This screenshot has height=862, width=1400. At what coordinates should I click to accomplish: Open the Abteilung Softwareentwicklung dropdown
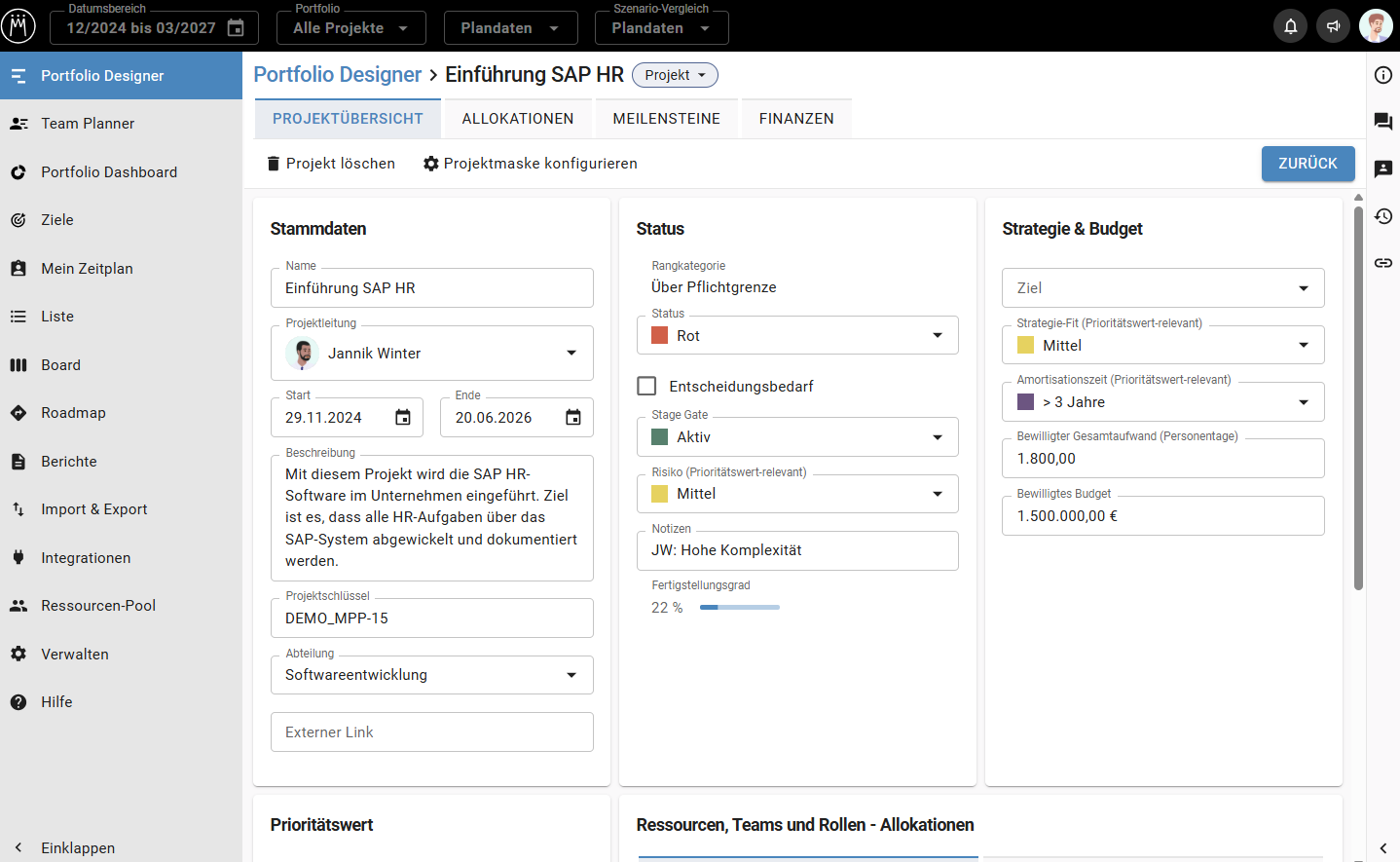click(x=432, y=675)
